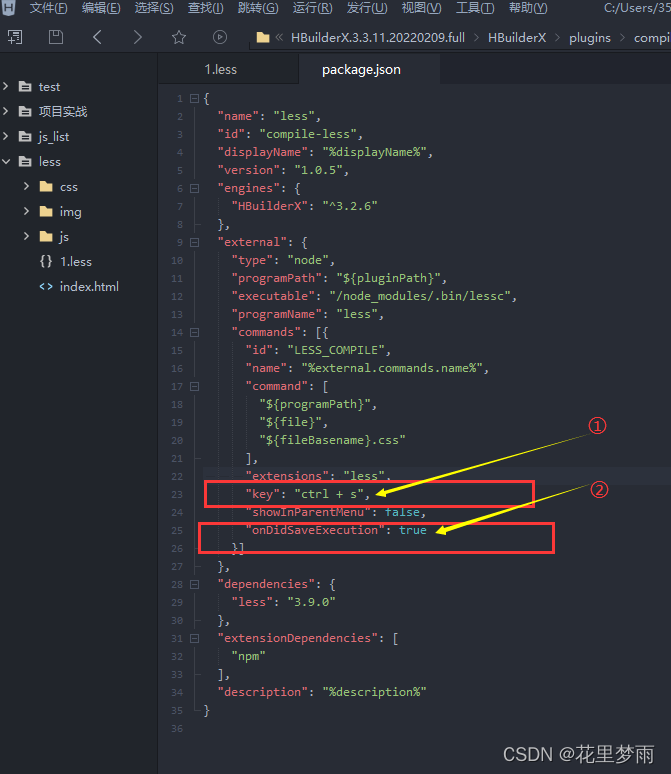This screenshot has height=774, width=671.
Task: Click the HBuilderX breadcrumb segment
Action: [517, 38]
